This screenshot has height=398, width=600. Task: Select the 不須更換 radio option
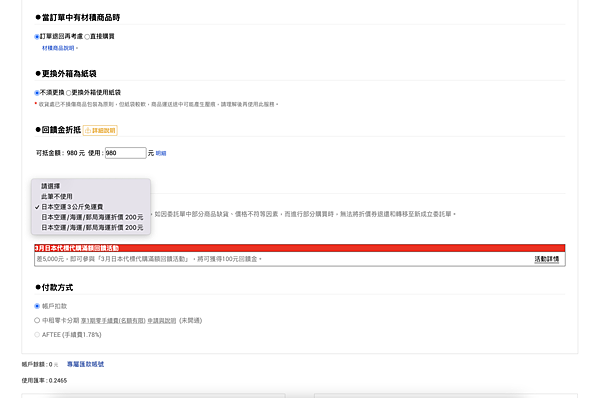point(37,93)
